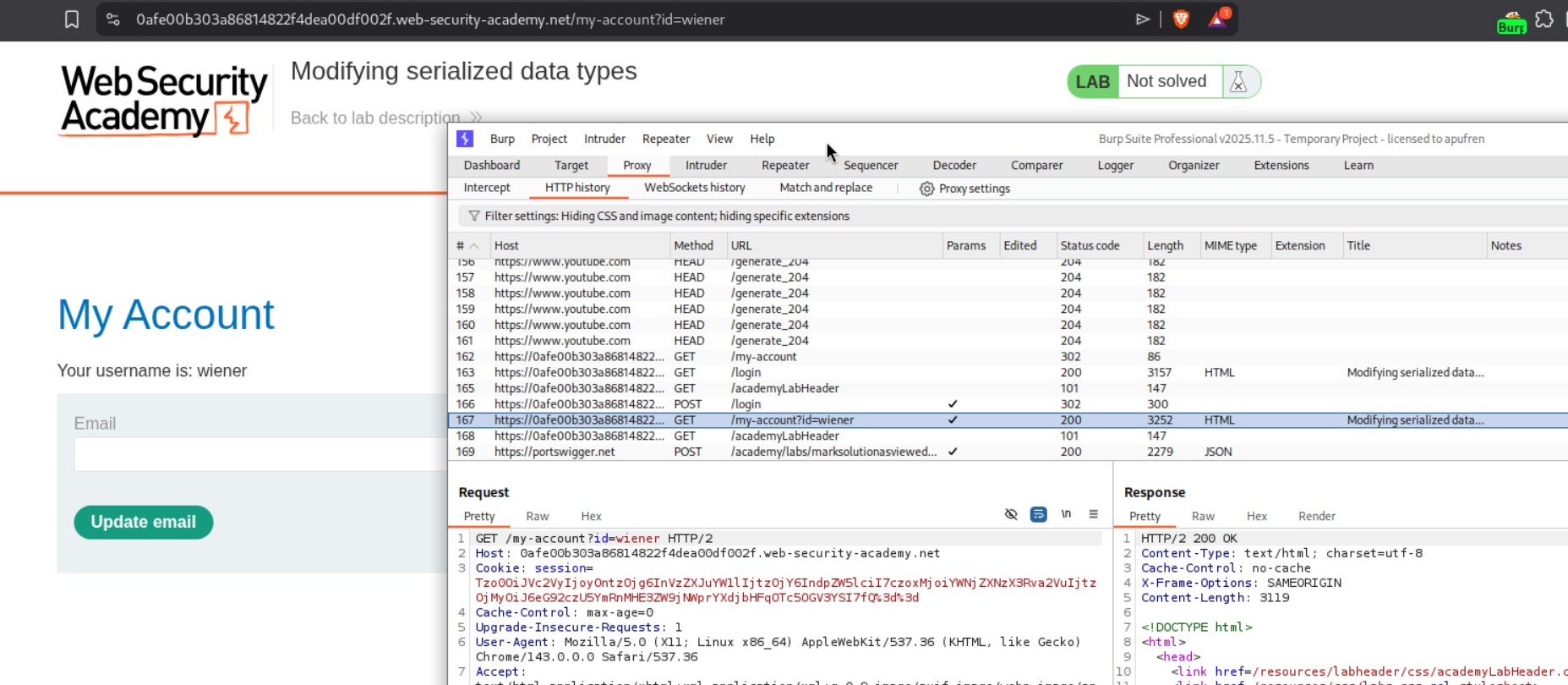Screen dimensions: 1568x685
Task: Toggle hide non-printable characters eye icon
Action: coord(1011,514)
